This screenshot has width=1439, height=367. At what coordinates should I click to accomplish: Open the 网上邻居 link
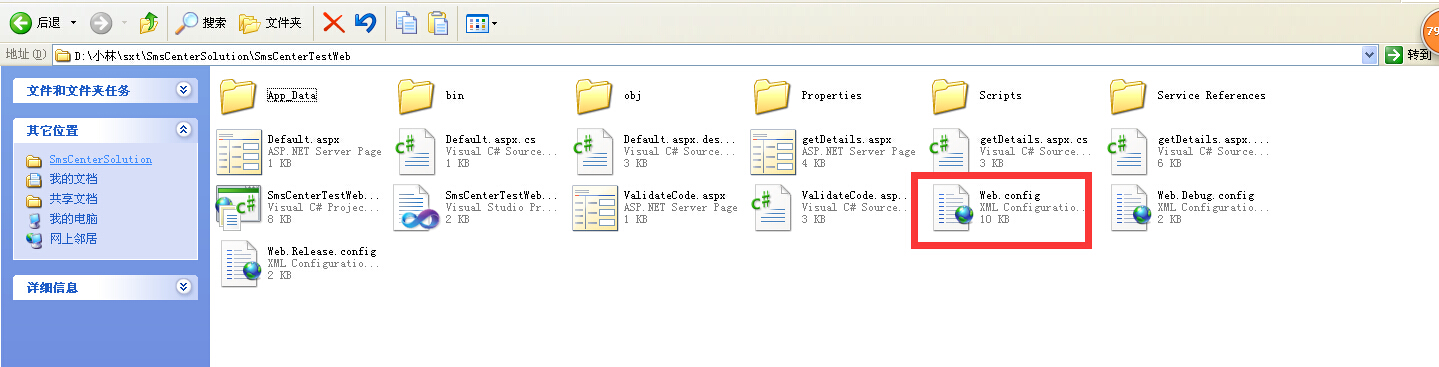pos(73,239)
